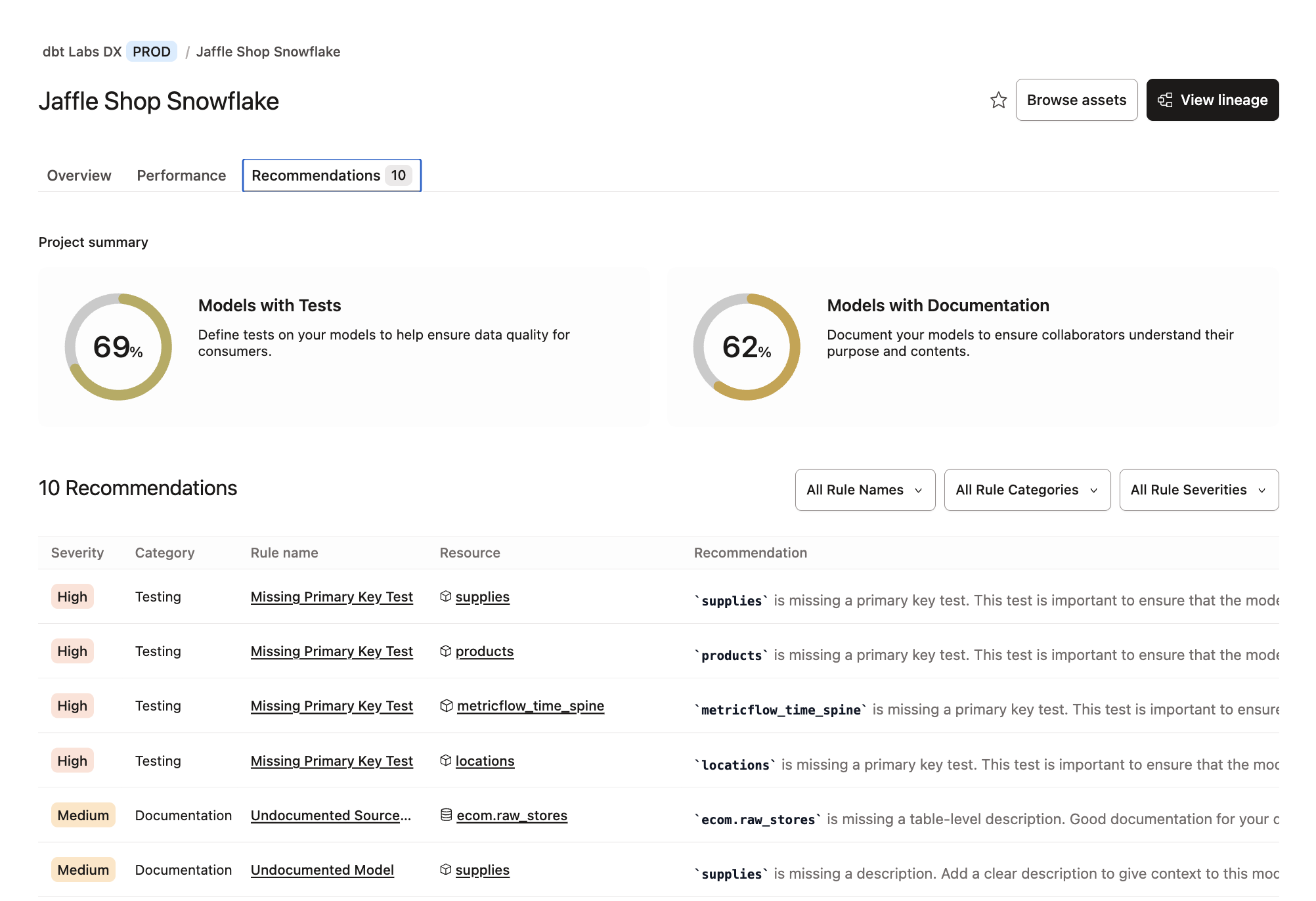The width and height of the screenshot is (1316, 901).
Task: Click the model cube icon beside first supplies
Action: click(x=446, y=596)
